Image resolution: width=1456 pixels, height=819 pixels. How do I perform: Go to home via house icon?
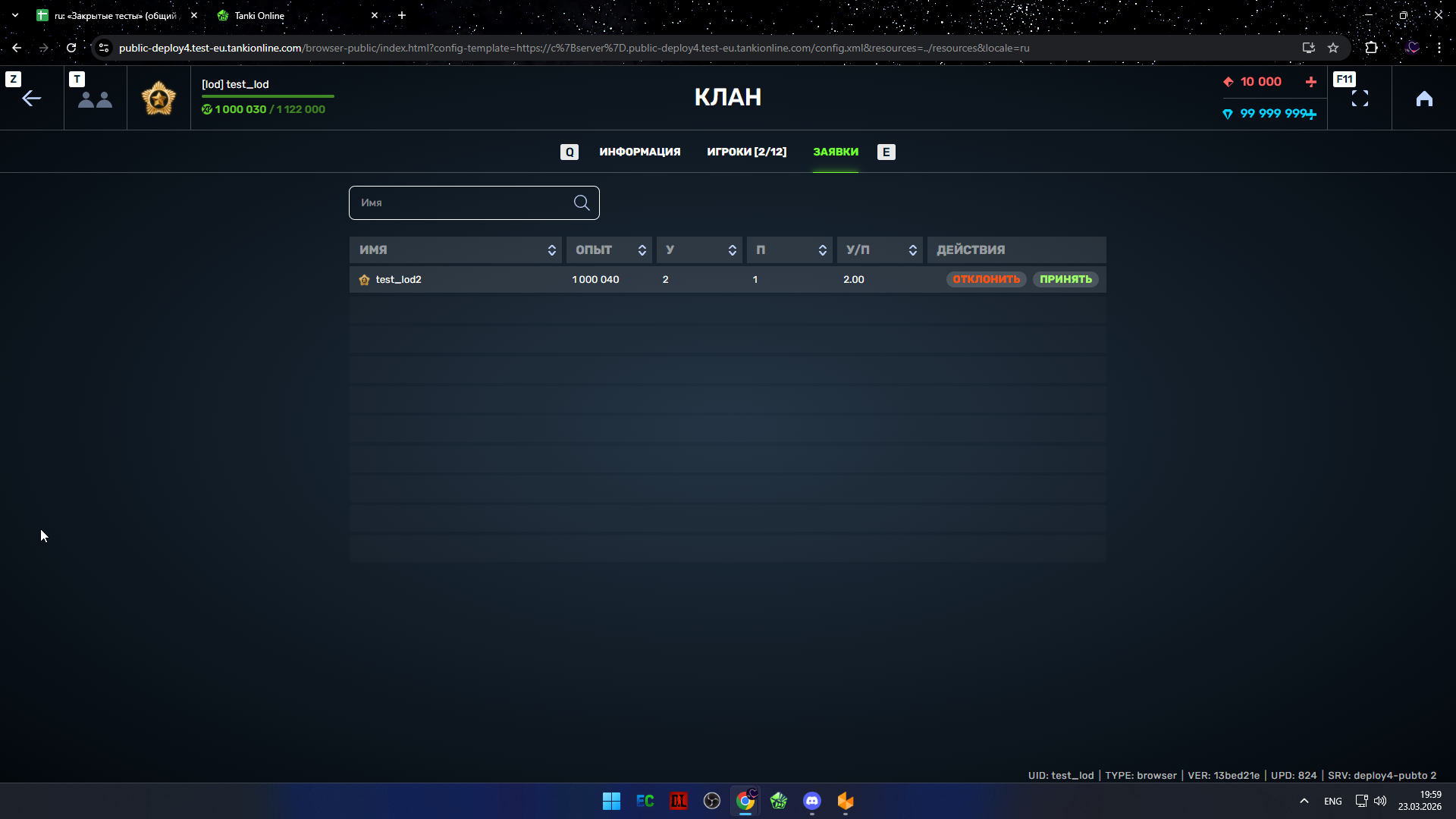click(1424, 99)
